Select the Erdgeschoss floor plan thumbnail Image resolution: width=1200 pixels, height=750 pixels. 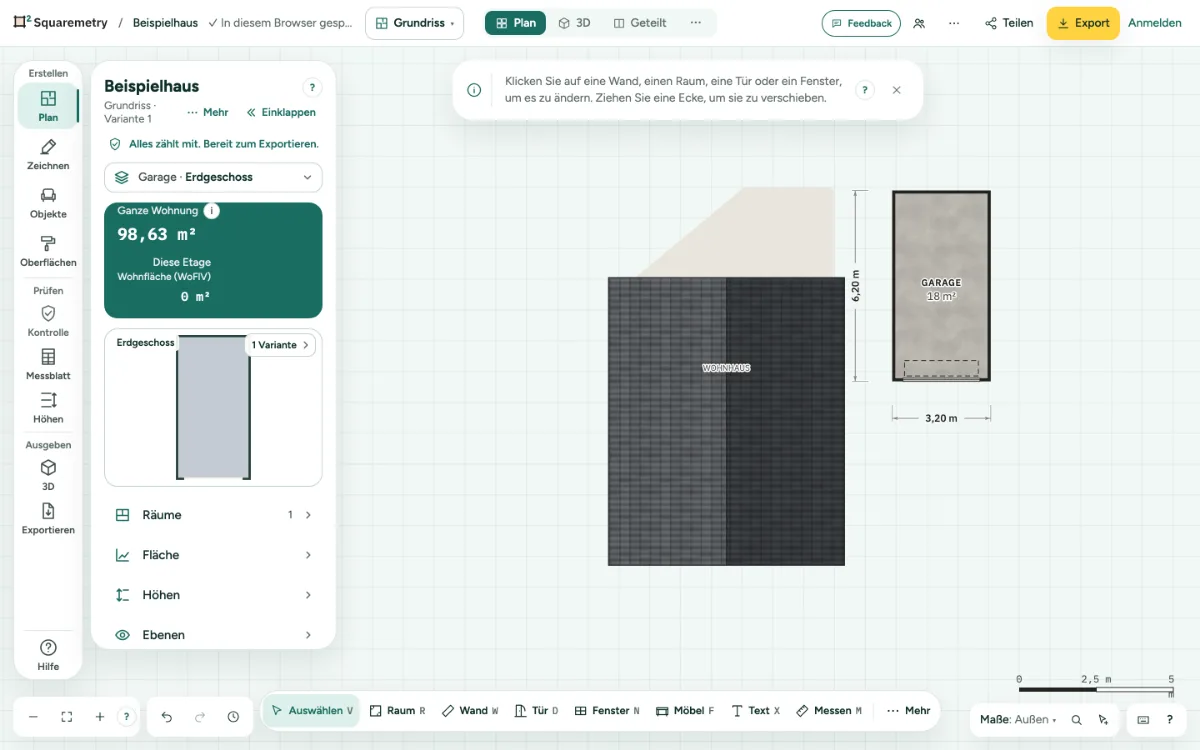pyautogui.click(x=213, y=408)
